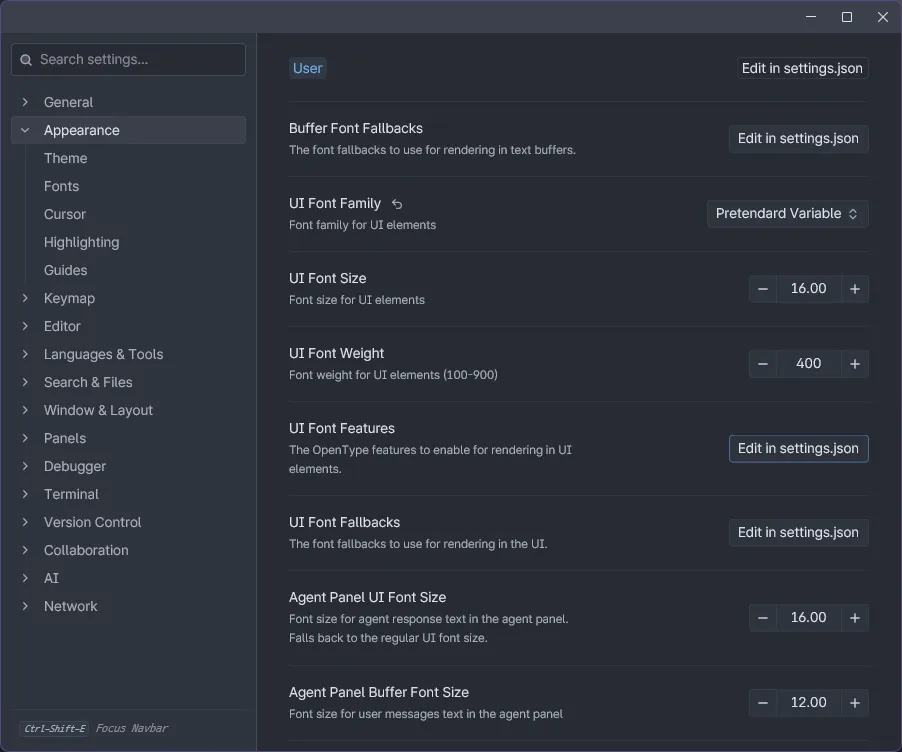
Task: Click the UI Font Weight value field
Action: click(x=808, y=364)
